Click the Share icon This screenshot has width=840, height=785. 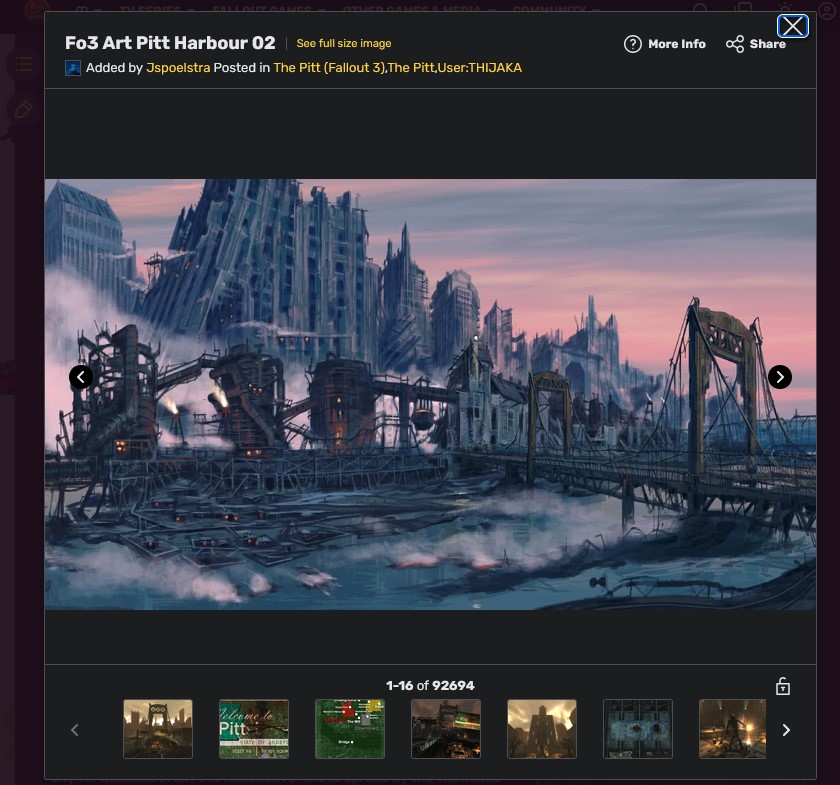(x=734, y=44)
